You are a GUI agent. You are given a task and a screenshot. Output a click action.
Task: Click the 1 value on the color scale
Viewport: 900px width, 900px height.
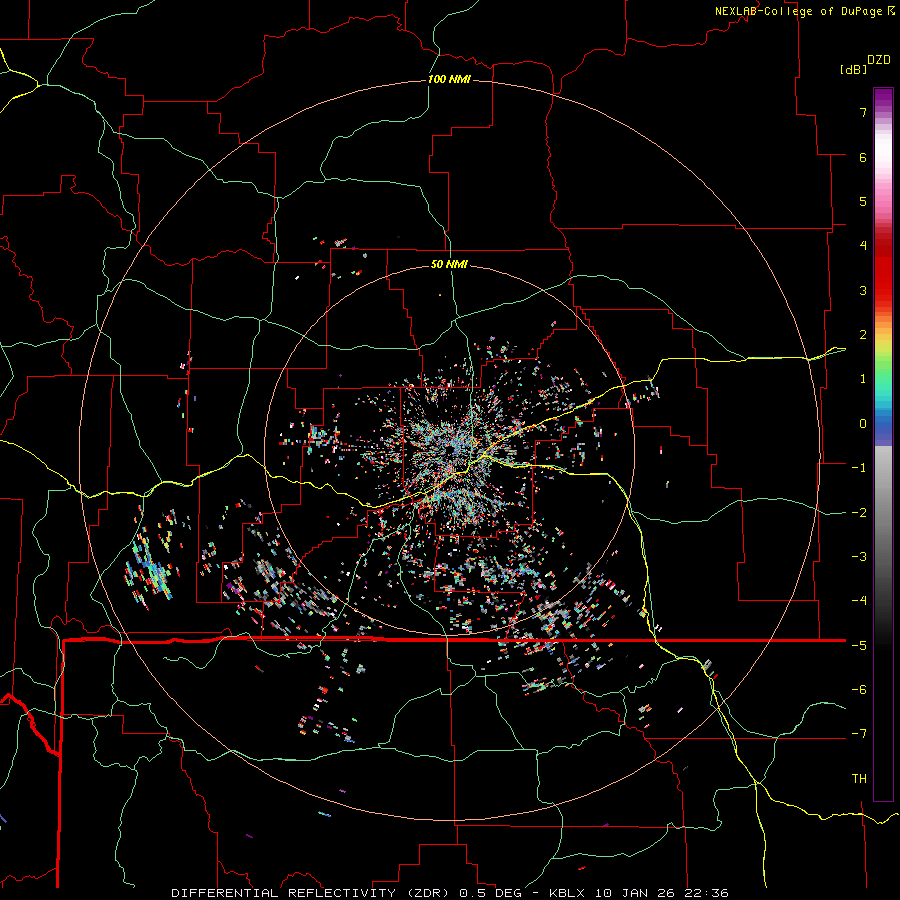tap(863, 379)
